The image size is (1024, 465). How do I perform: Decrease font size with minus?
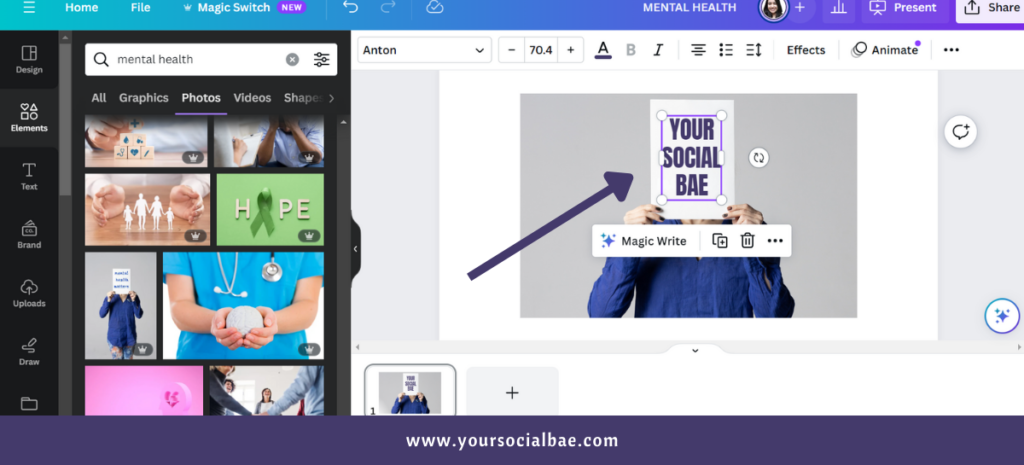tap(511, 50)
